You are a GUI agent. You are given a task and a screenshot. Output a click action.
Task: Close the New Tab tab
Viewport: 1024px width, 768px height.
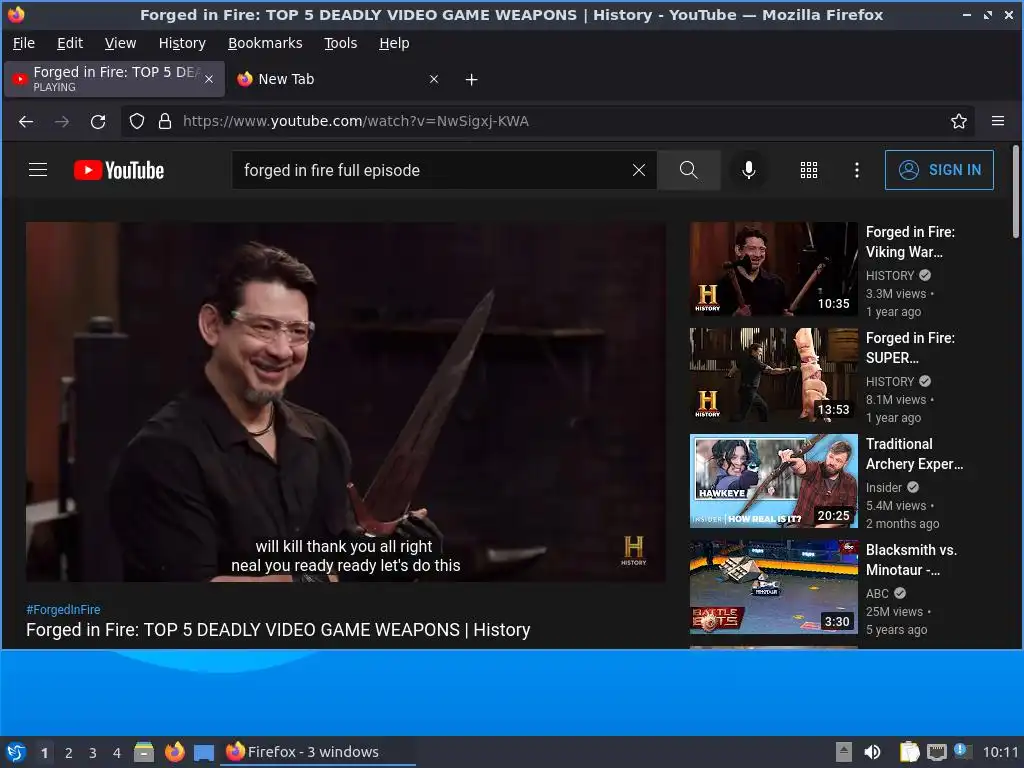point(434,80)
